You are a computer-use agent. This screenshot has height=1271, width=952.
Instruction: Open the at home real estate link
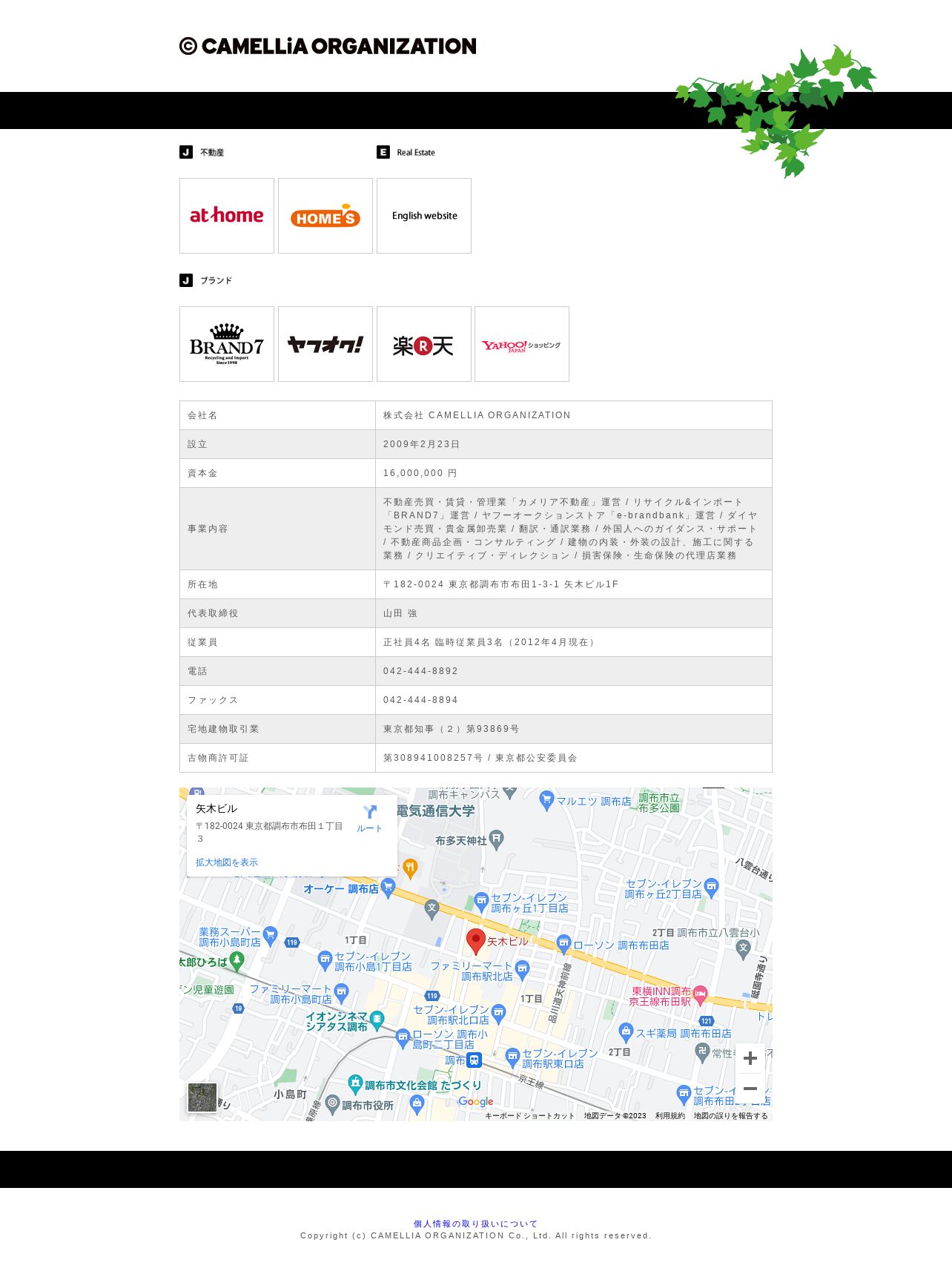pos(227,216)
